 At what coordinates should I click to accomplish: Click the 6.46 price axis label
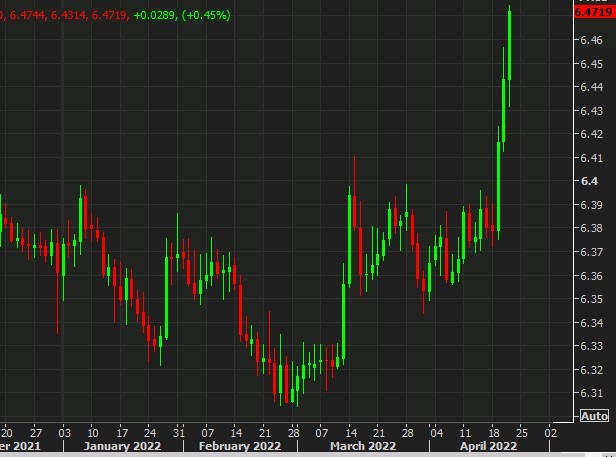(591, 40)
